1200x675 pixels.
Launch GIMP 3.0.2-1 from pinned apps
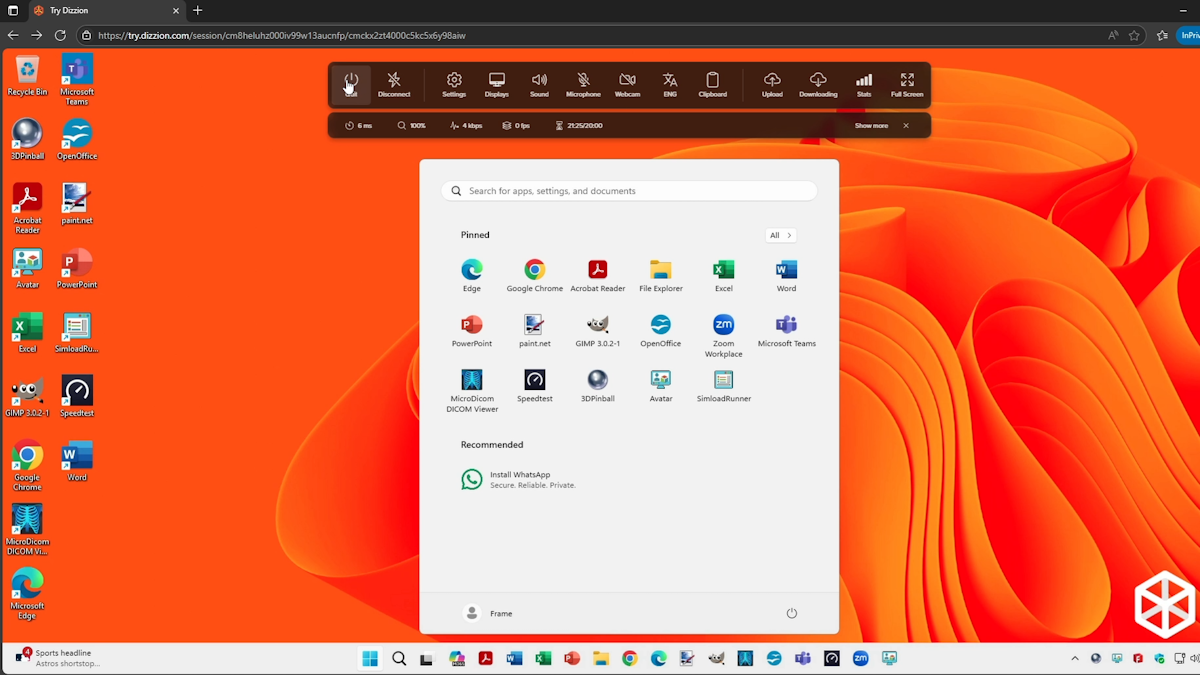click(x=597, y=331)
